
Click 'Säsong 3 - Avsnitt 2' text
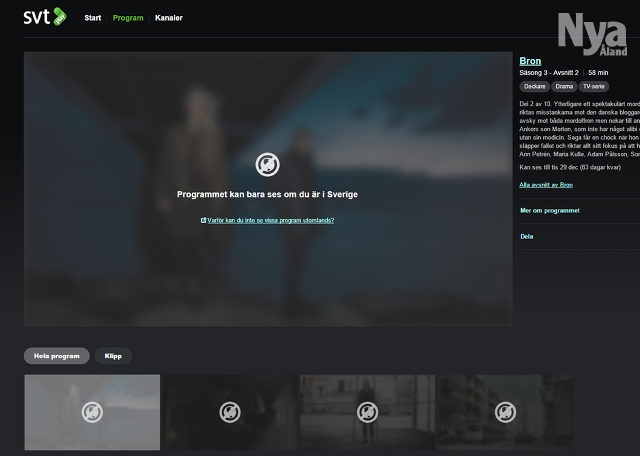(549, 73)
